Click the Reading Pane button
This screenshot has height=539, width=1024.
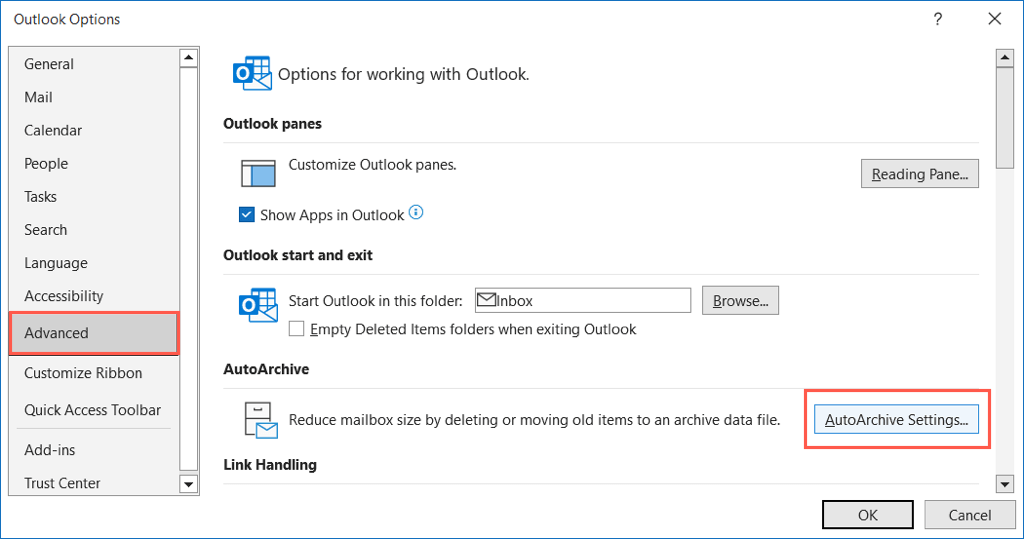coord(919,174)
